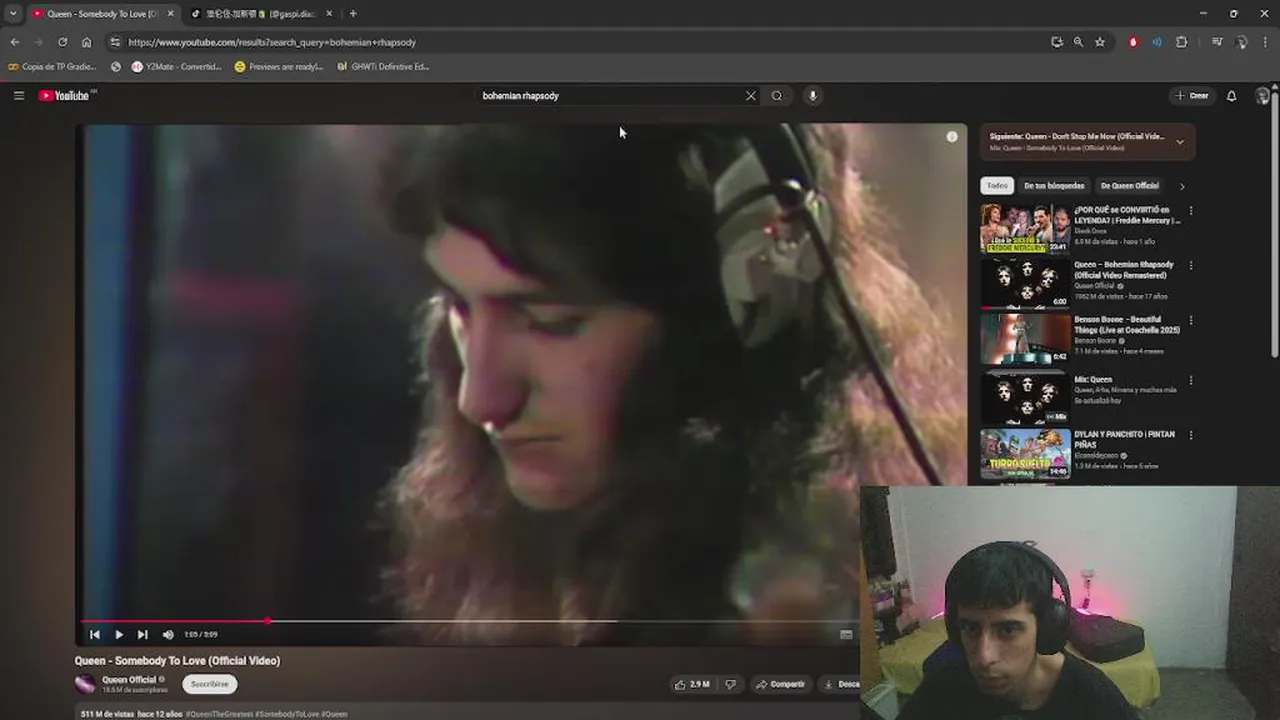This screenshot has width=1280, height=720.
Task: Skip to the next video in player
Action: point(143,634)
